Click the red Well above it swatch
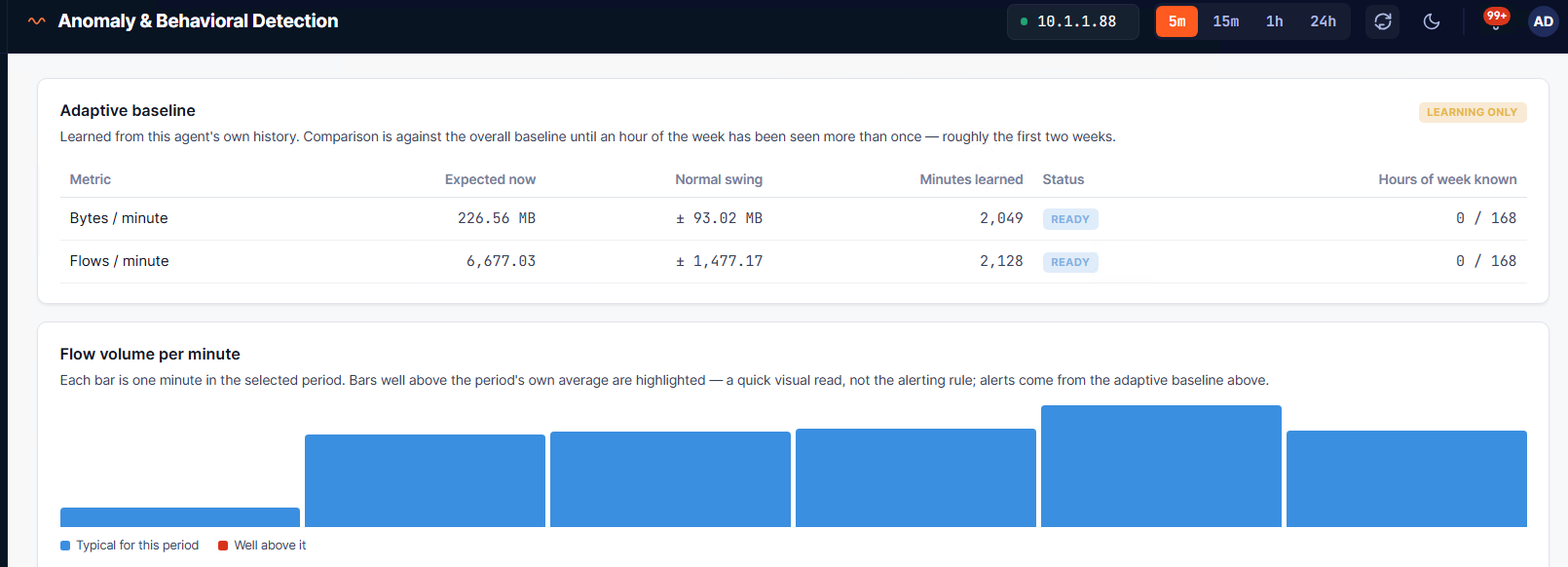The height and width of the screenshot is (567, 1568). tap(223, 546)
